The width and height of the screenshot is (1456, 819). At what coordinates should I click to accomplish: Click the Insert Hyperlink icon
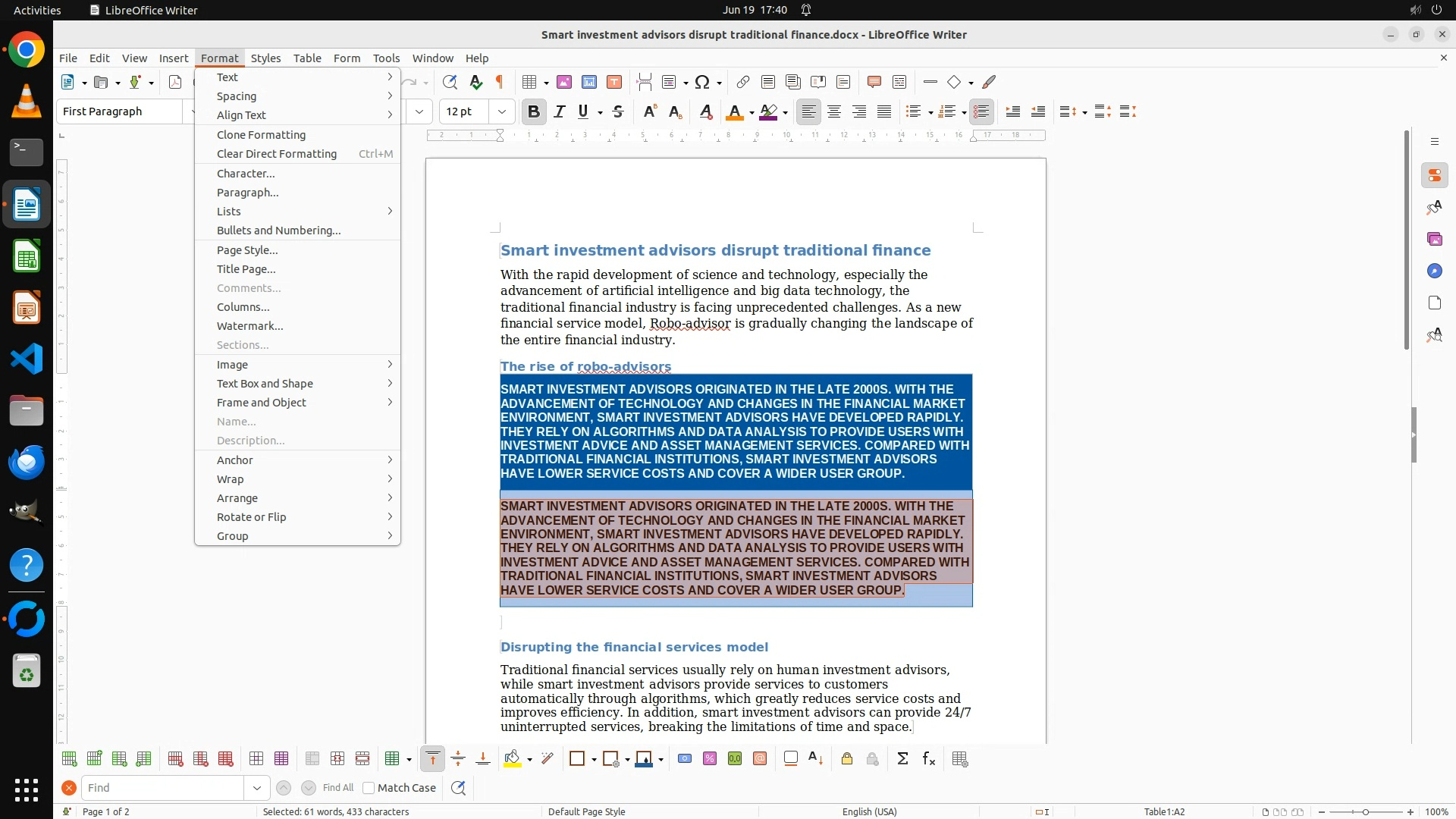743,82
